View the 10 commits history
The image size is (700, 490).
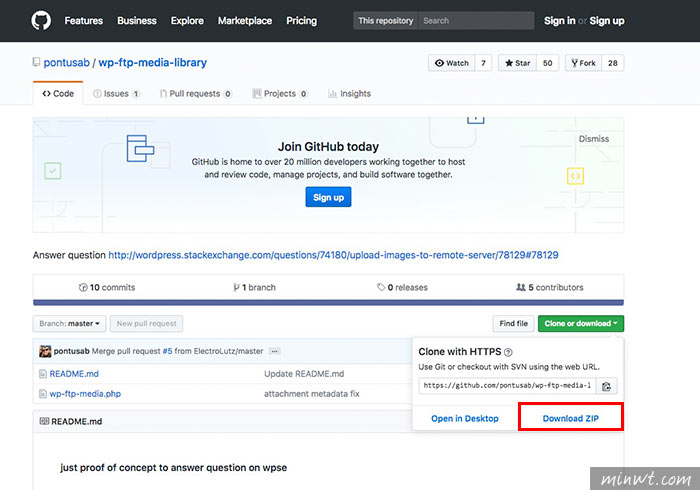tap(107, 287)
